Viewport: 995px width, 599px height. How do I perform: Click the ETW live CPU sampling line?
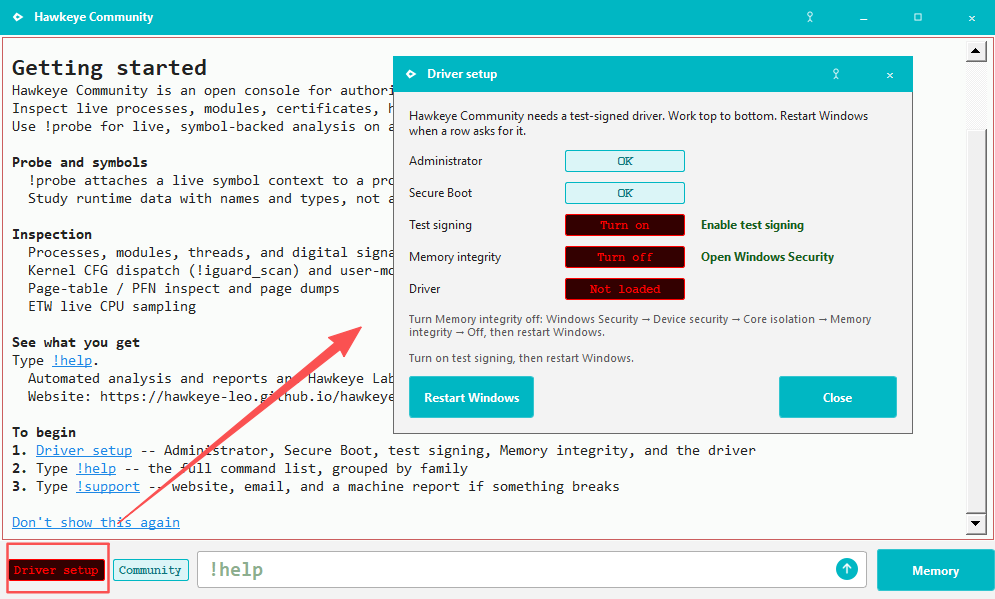pyautogui.click(x=112, y=306)
